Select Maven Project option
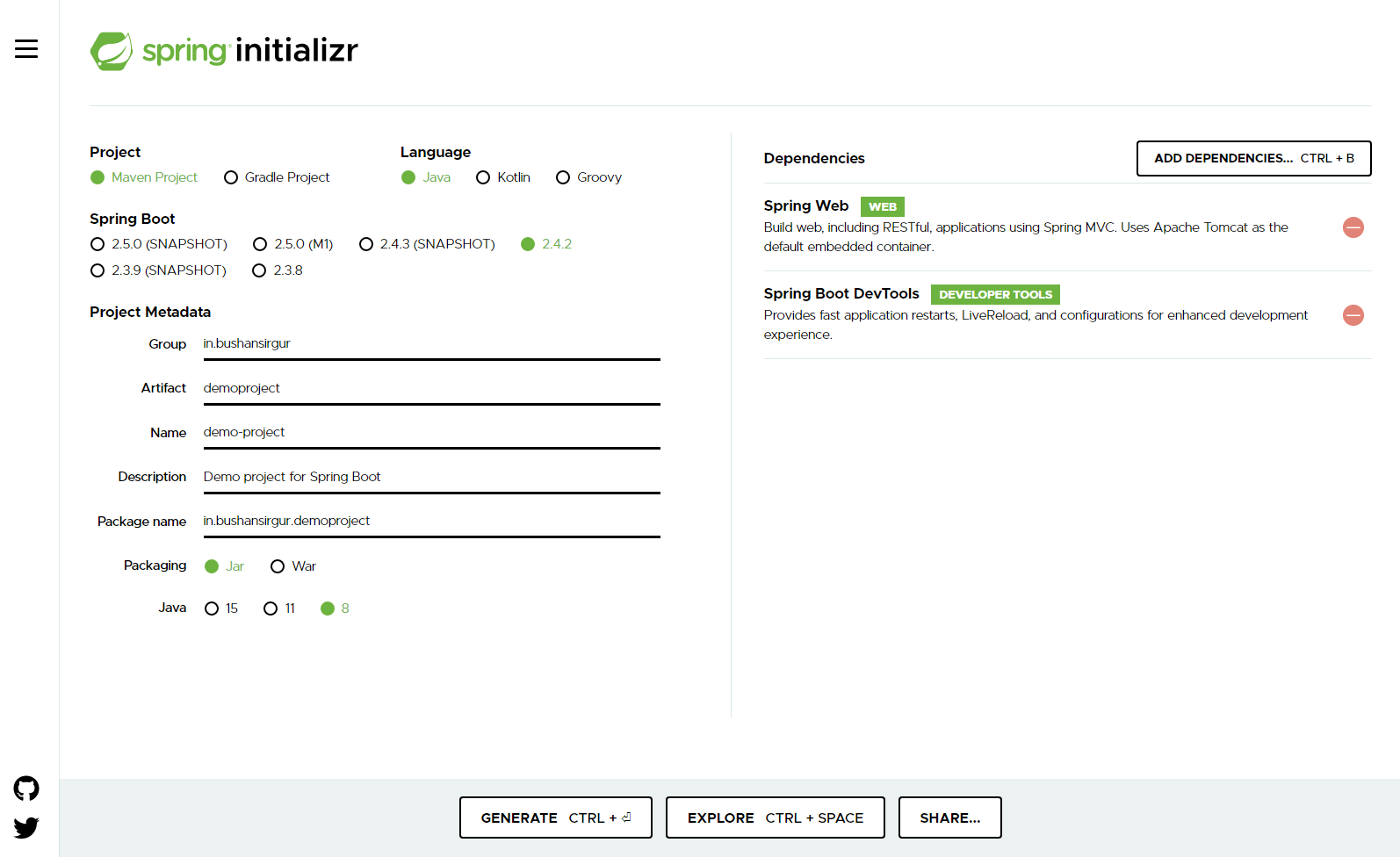Viewport: 1400px width, 857px height. [144, 177]
